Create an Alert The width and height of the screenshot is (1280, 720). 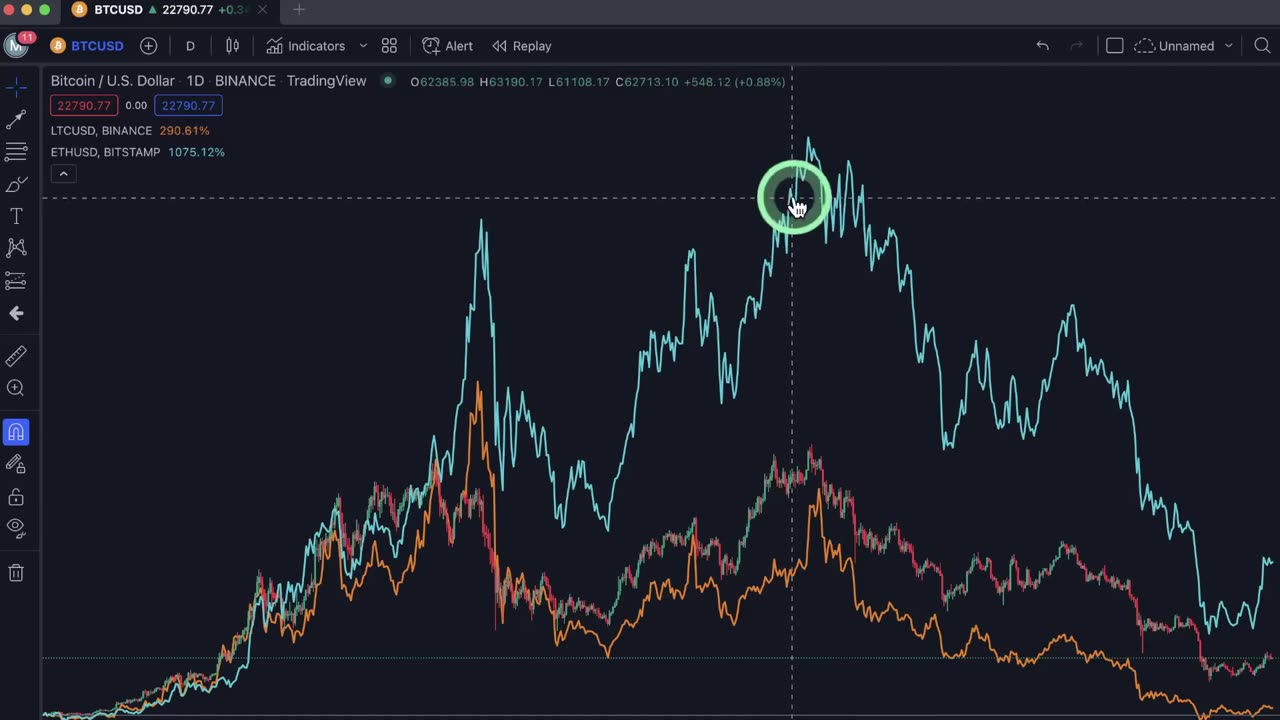click(x=448, y=46)
